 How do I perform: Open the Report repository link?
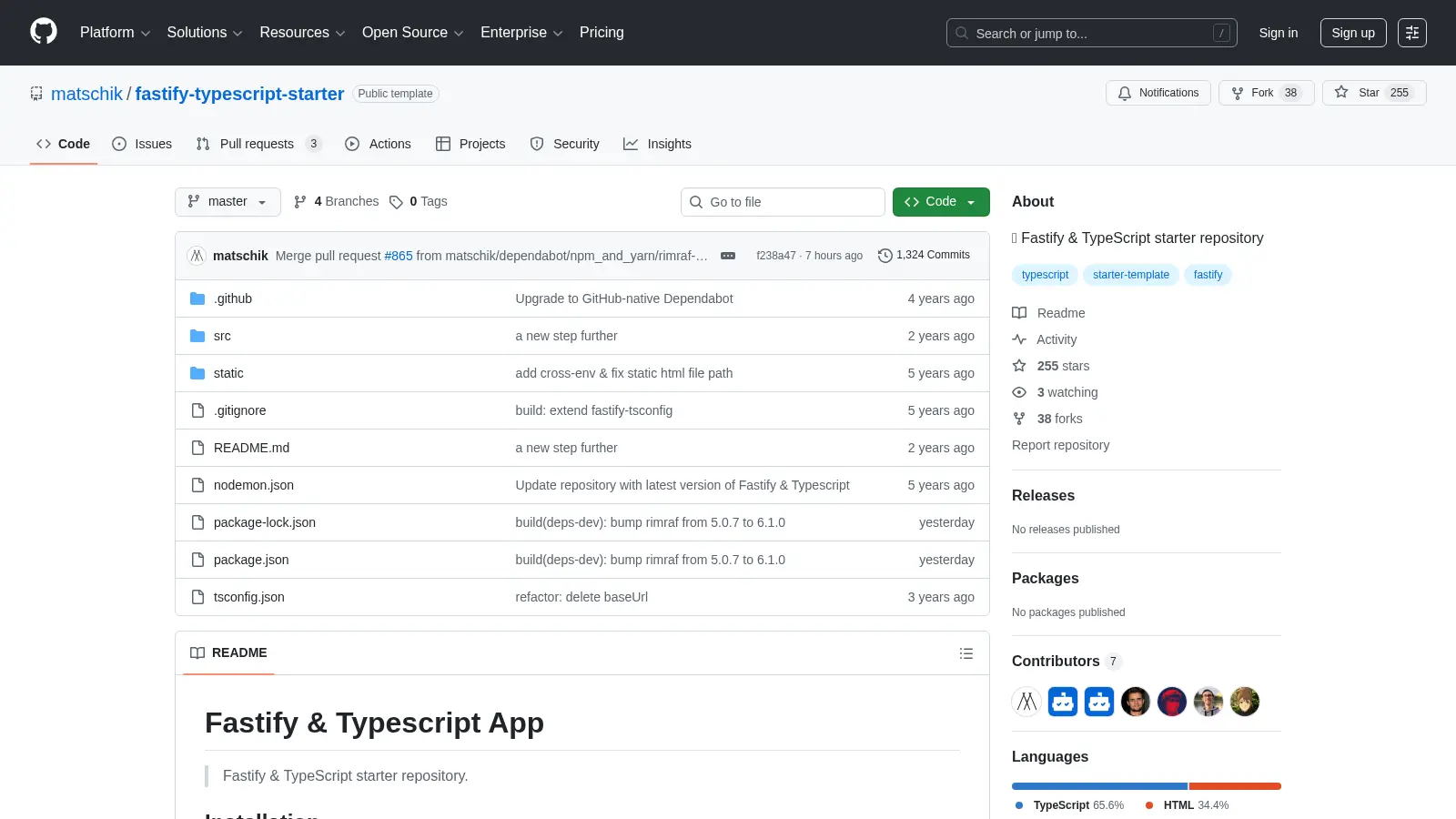(1060, 445)
